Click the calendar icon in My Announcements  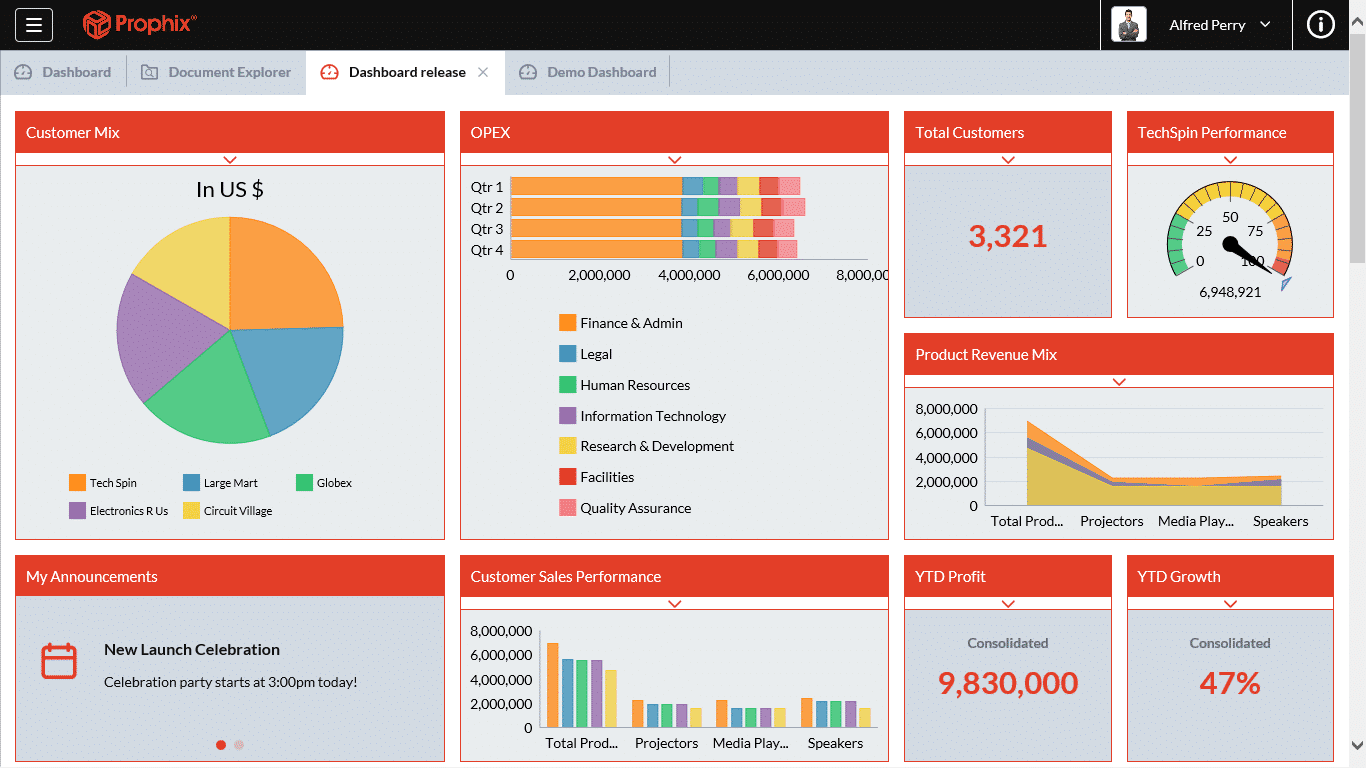point(59,661)
